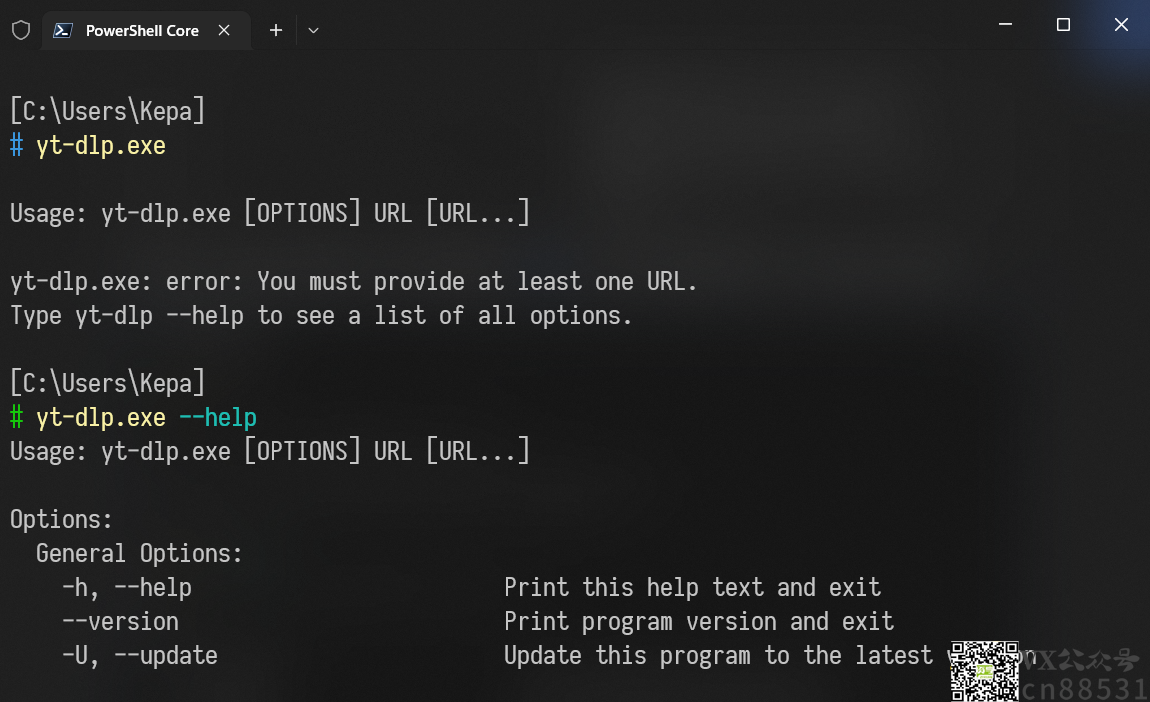Close the terminal window
Viewport: 1150px width, 702px height.
tap(1121, 24)
